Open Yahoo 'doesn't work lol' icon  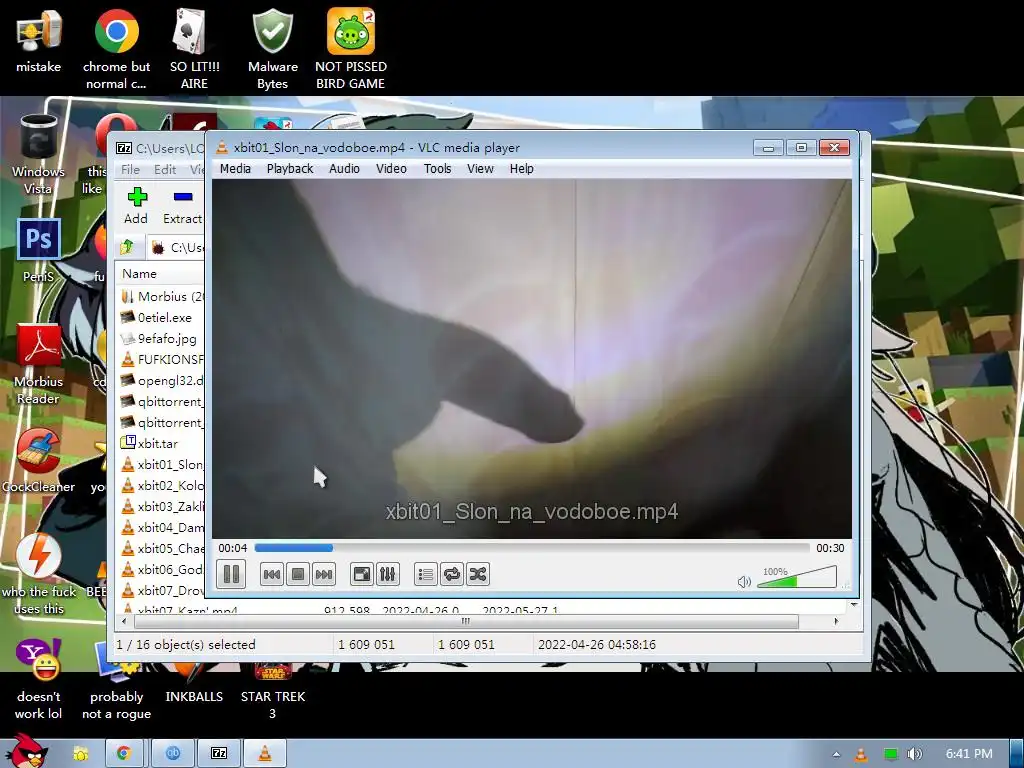pos(39,679)
